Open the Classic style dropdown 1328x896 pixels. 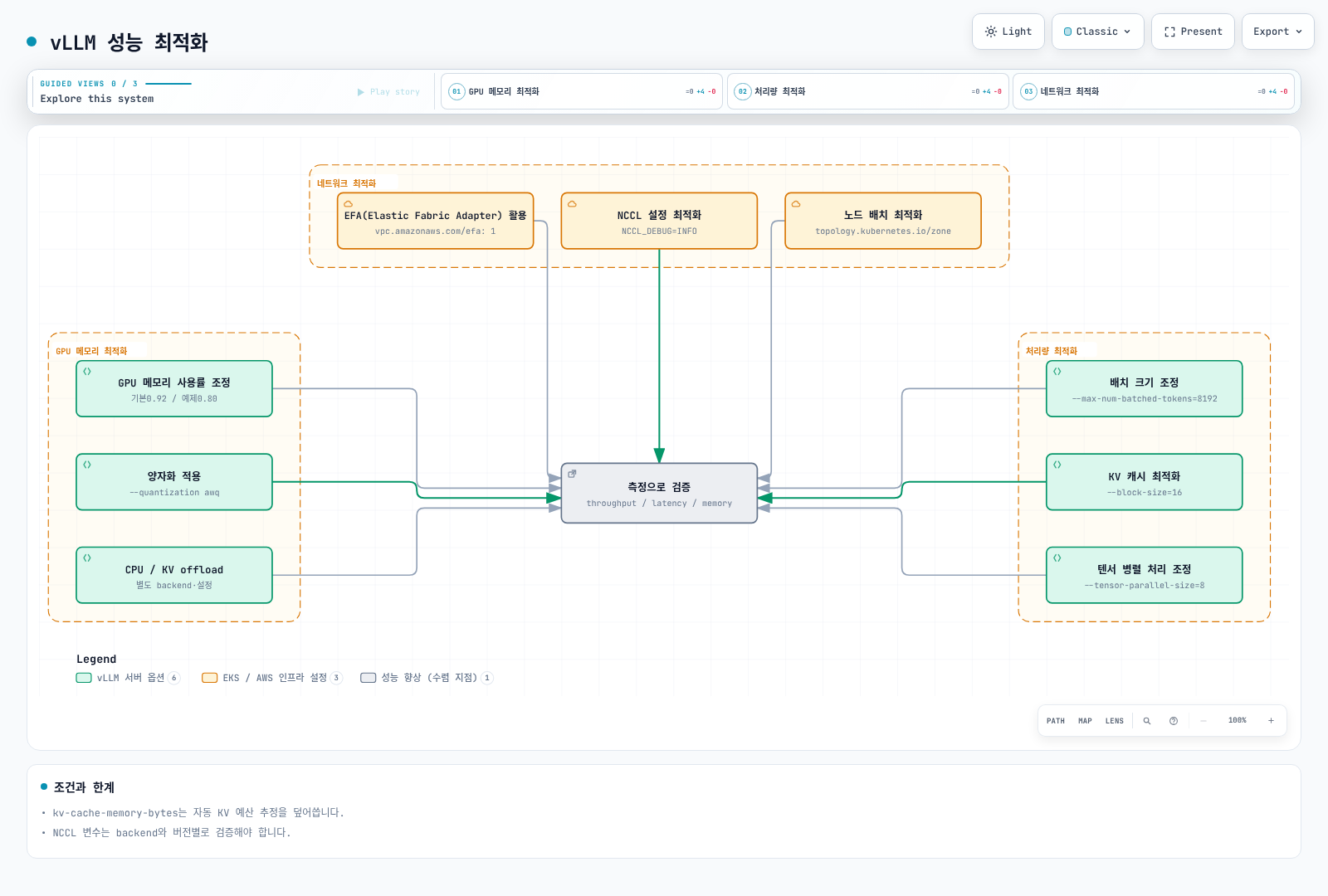[x=1098, y=32]
